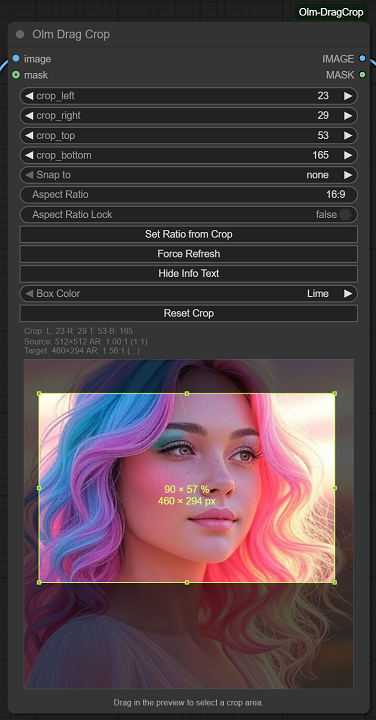Increase crop_left with right arrow

click(x=348, y=96)
